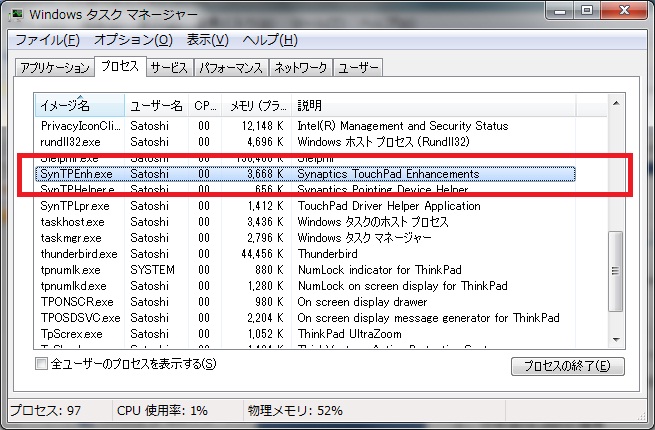Screen dimensions: 655x430
Task: Click Windows タスクのホスト プロセス description
Action: (x=373, y=221)
